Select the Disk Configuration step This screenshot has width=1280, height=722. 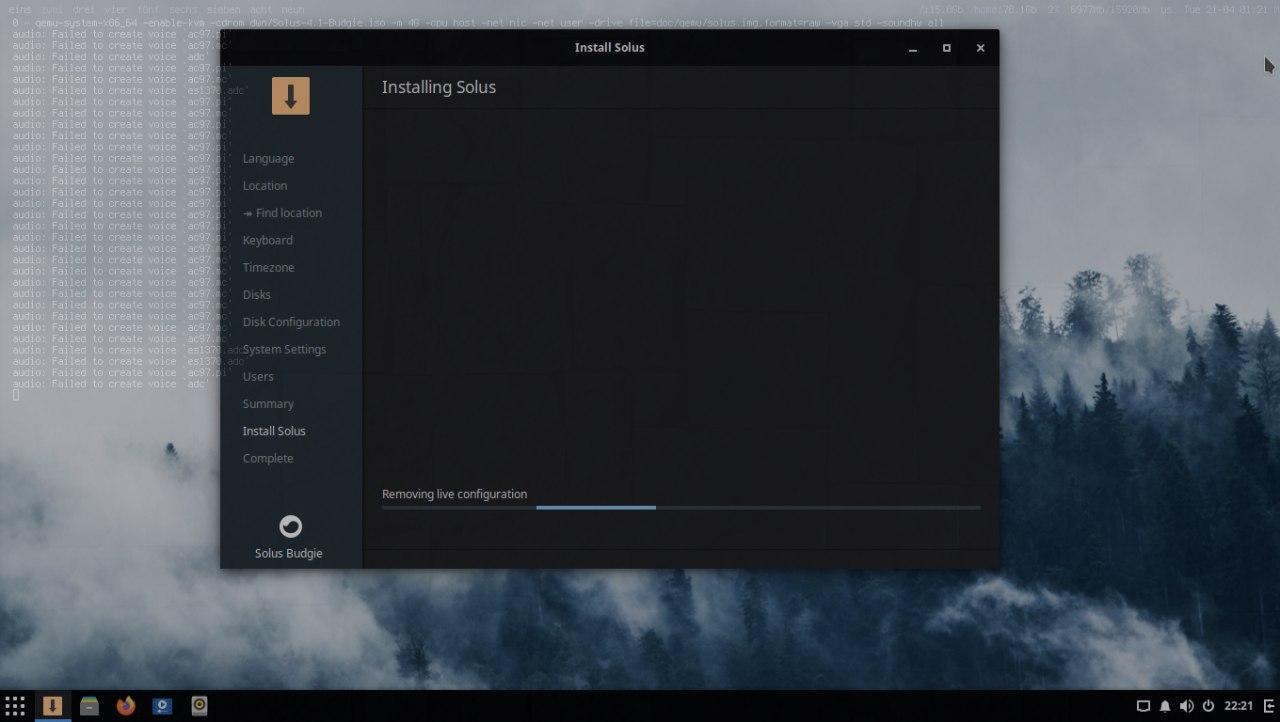(x=291, y=322)
